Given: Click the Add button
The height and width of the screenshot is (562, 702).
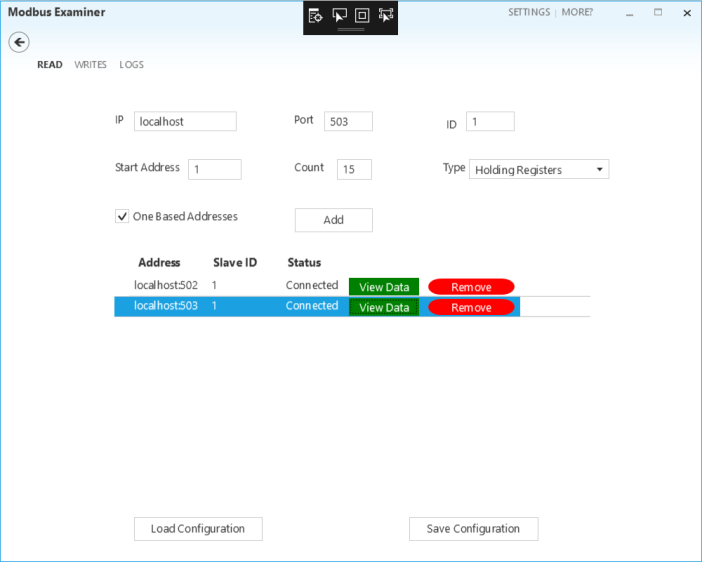Looking at the screenshot, I should click(x=333, y=220).
